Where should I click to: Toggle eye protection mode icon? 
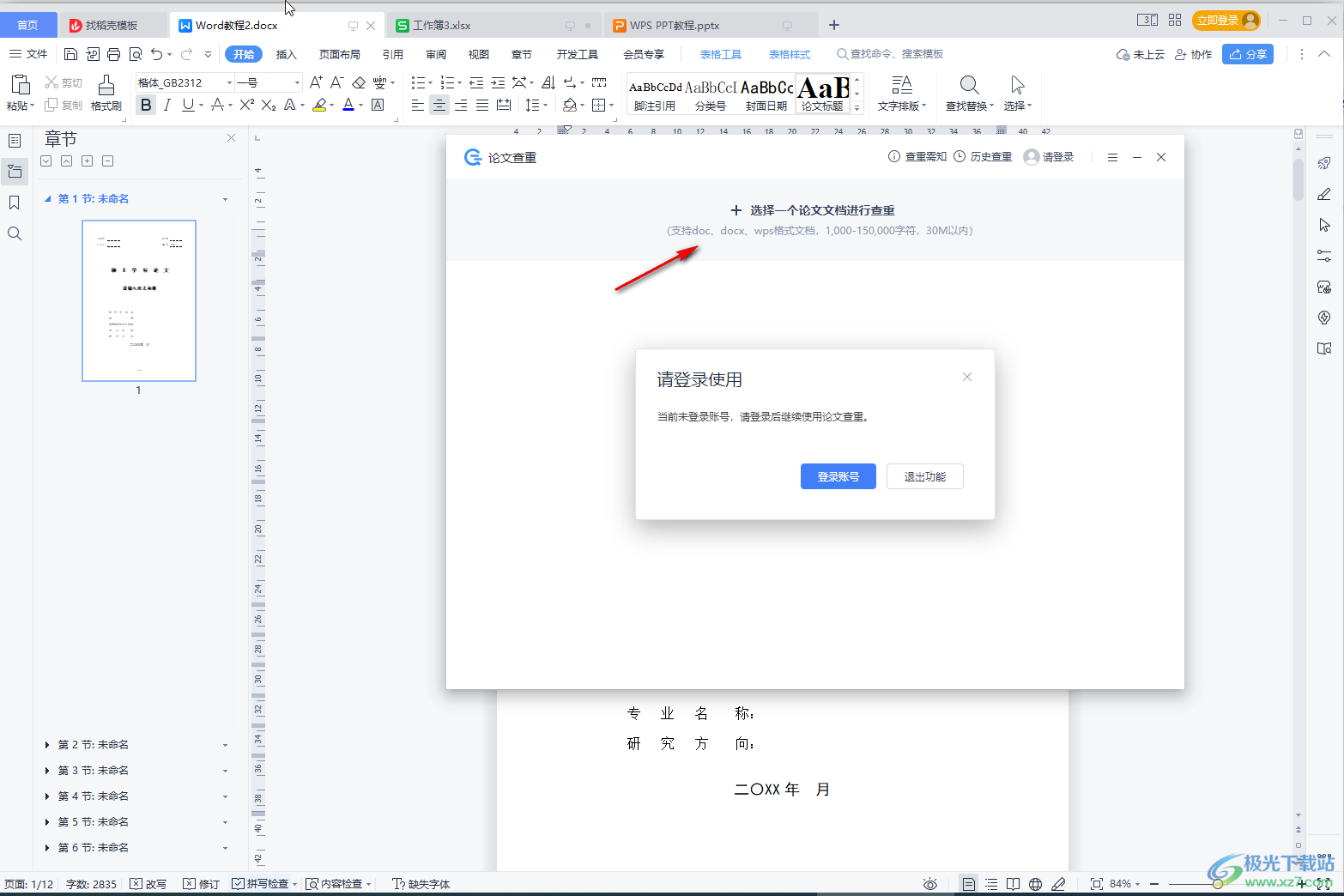point(929,884)
